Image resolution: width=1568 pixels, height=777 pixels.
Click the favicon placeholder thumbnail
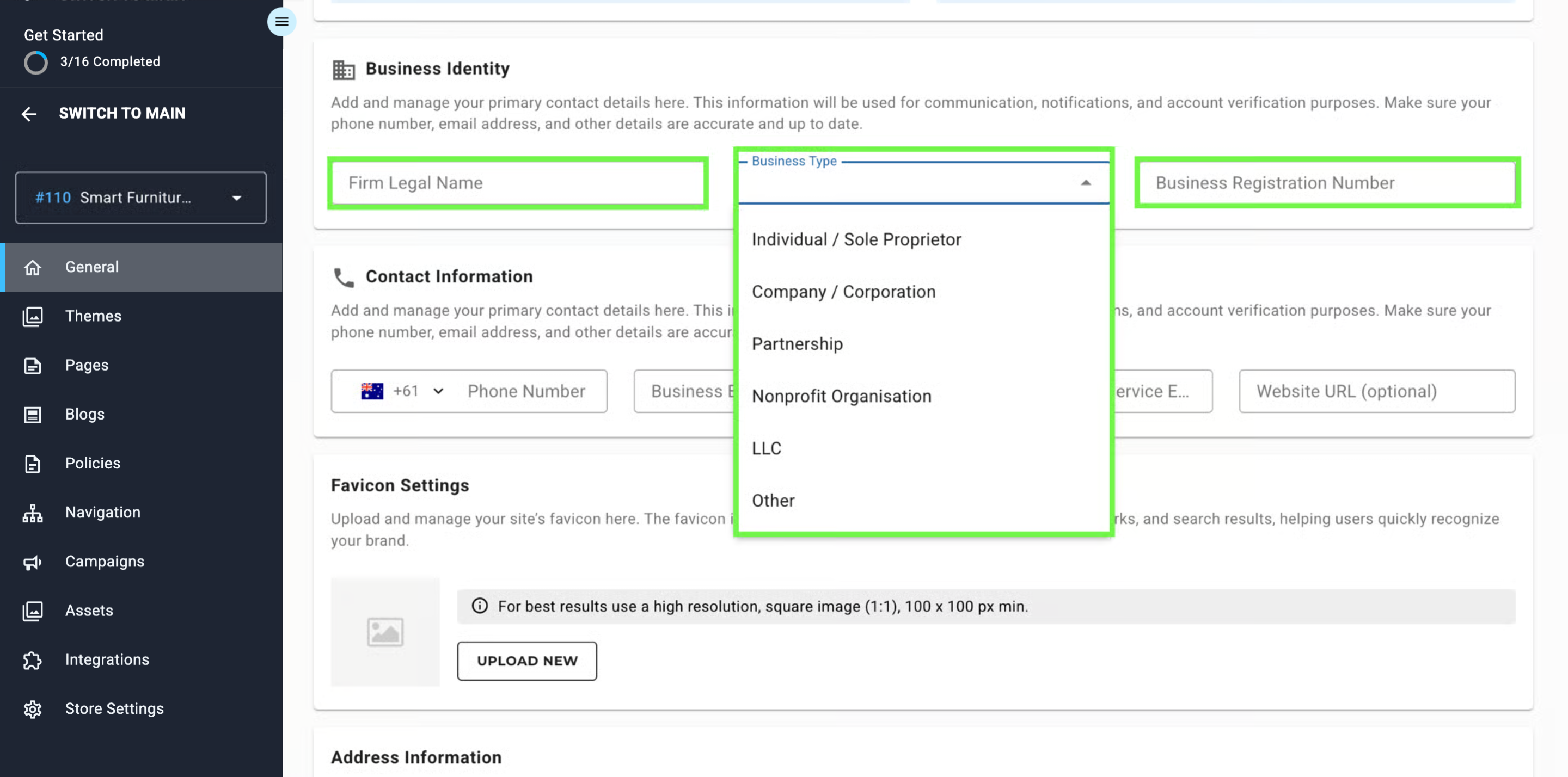pos(385,632)
